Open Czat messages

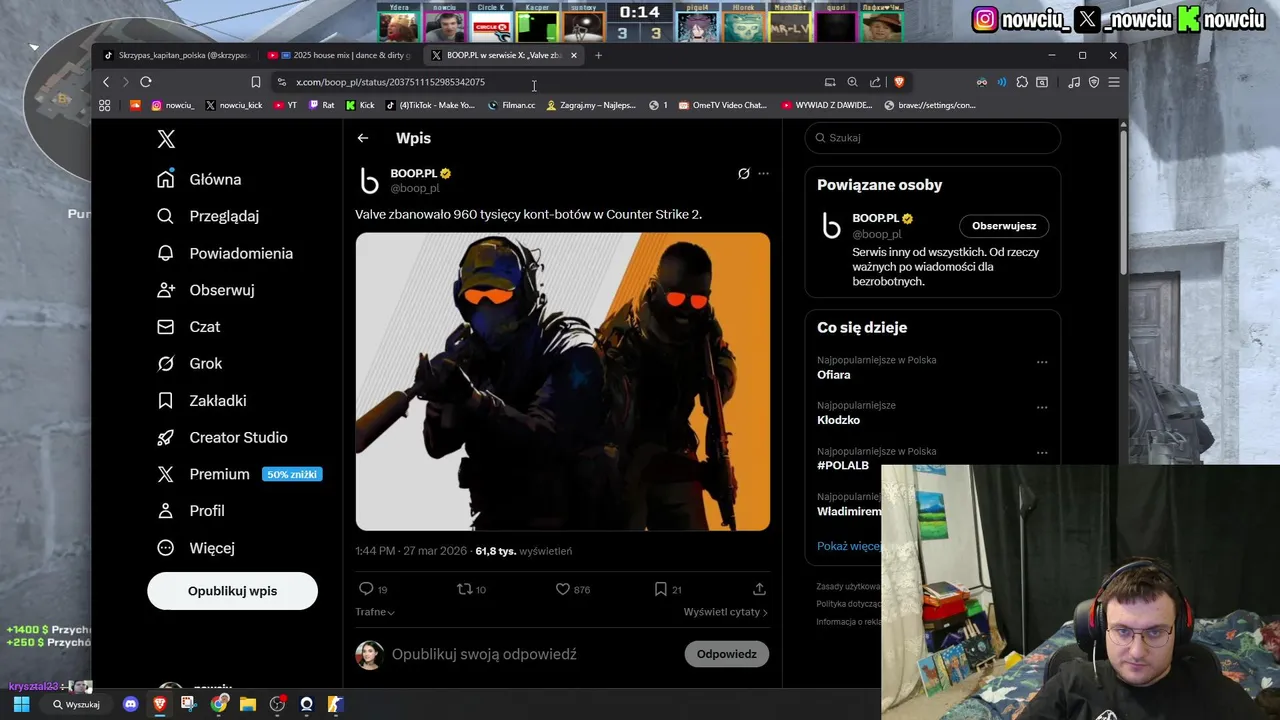tap(189, 327)
